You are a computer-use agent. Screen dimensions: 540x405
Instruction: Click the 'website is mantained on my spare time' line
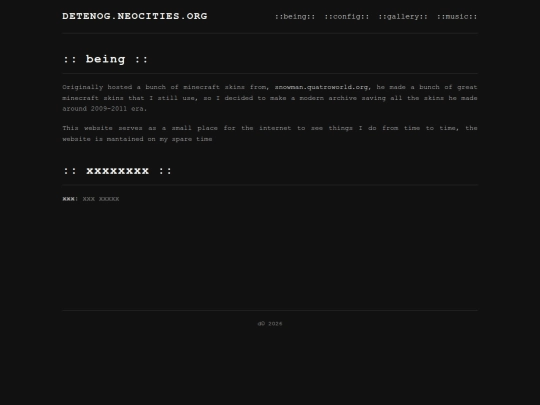click(x=137, y=139)
